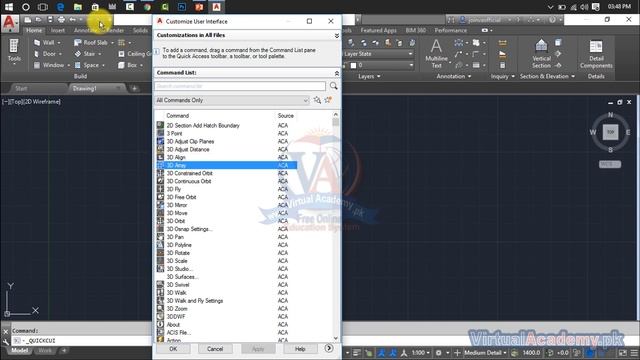Open the All Commands Only filter dropdown
The image size is (640, 360).
pyautogui.click(x=232, y=100)
